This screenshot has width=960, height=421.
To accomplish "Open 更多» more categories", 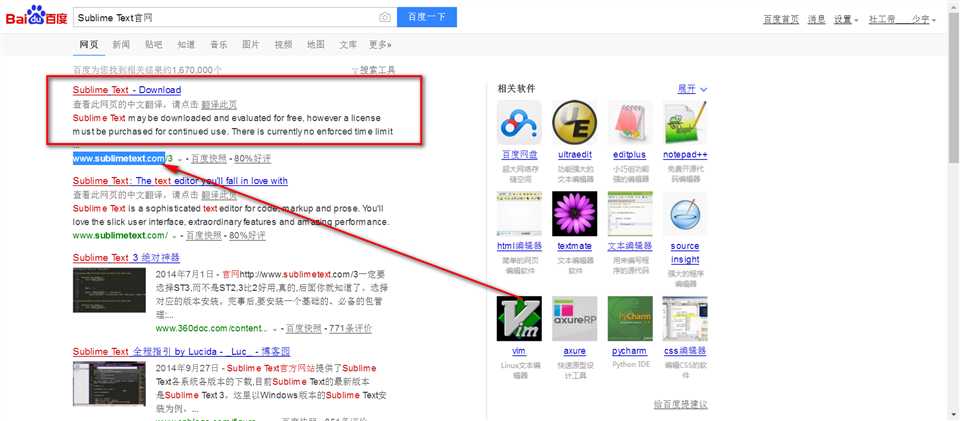I will tap(380, 45).
